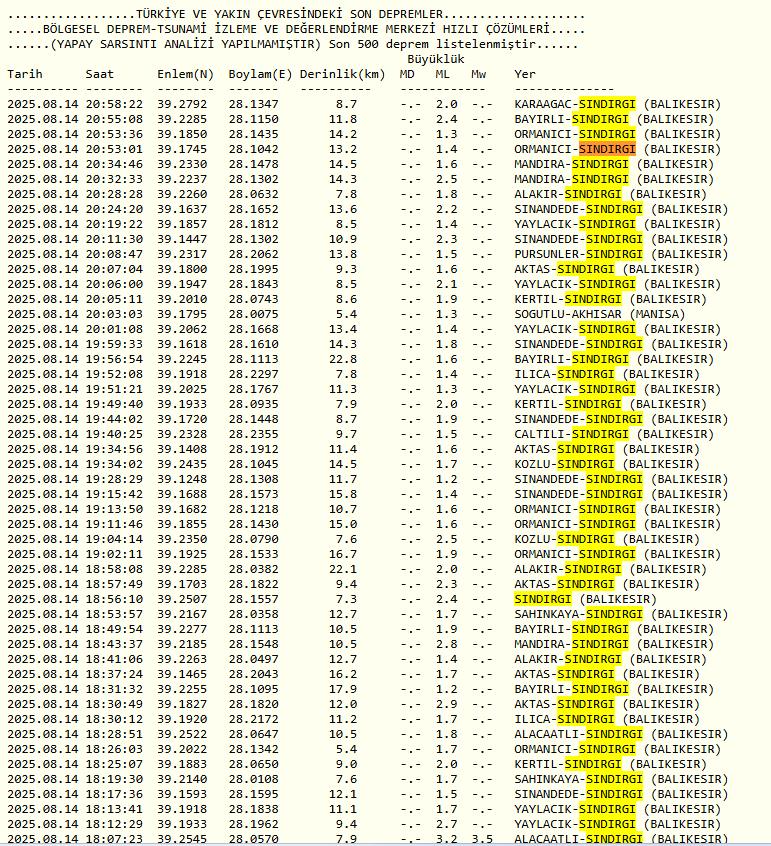Click the Boylam(E) column header
771x846 pixels.
261,74
